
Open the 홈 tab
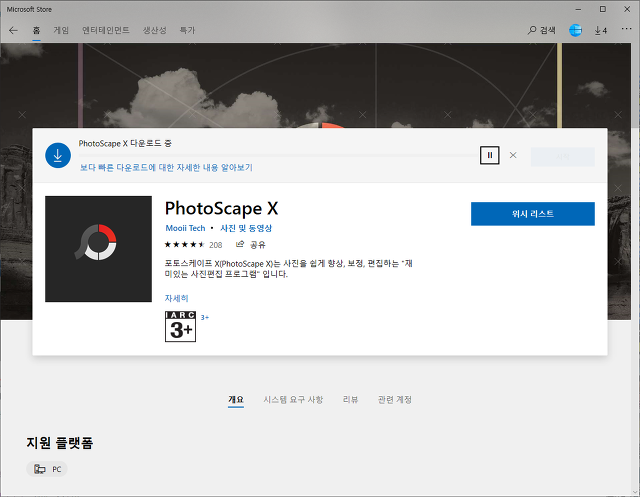coord(36,30)
